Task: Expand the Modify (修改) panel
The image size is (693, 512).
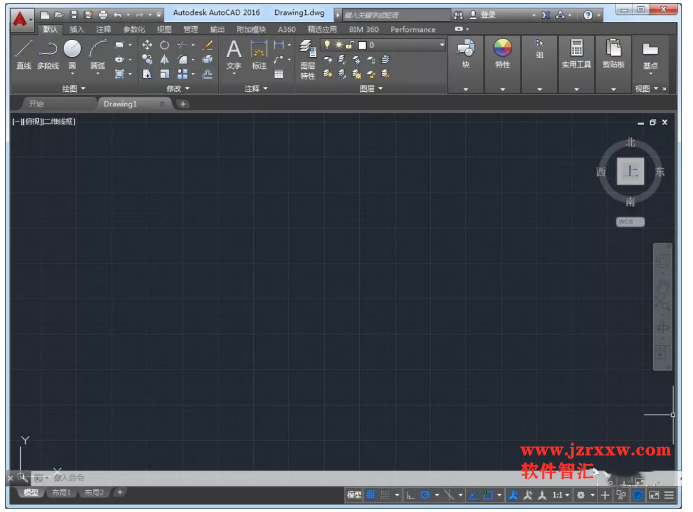Action: pyautogui.click(x=178, y=88)
